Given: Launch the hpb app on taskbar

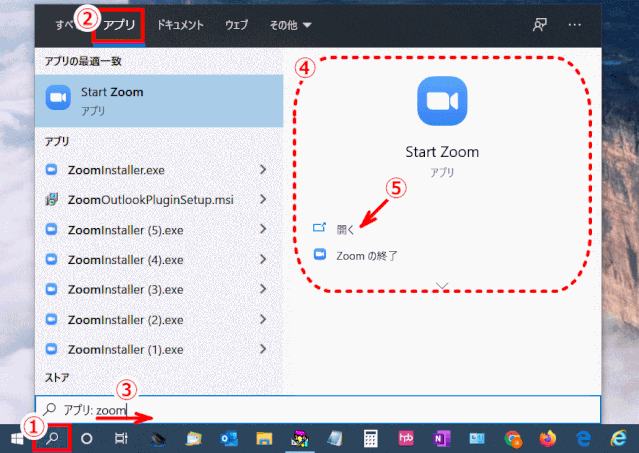Looking at the screenshot, I should pos(406,438).
